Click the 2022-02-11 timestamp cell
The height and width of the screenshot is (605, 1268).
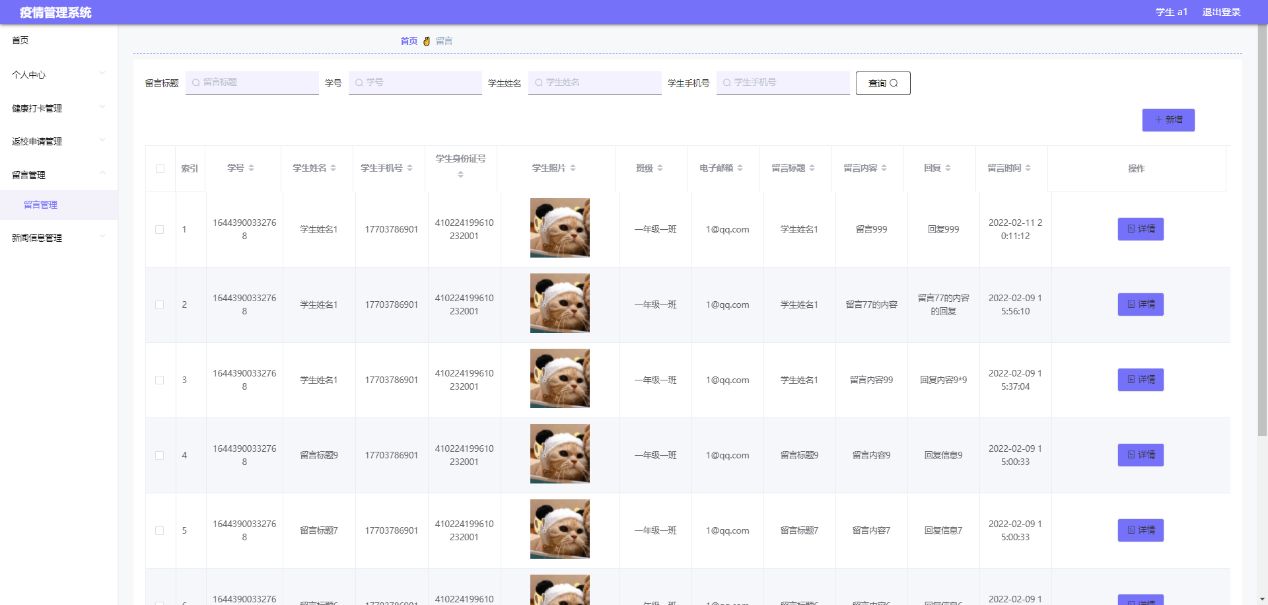(x=1015, y=229)
